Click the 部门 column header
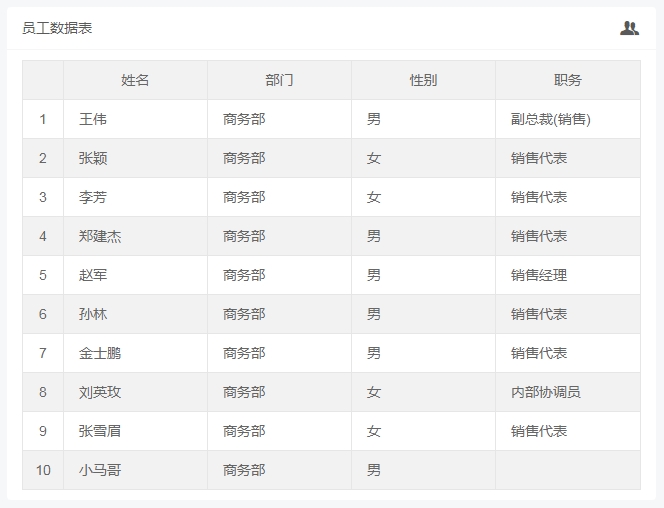Viewport: 664px width, 508px height. (279, 80)
